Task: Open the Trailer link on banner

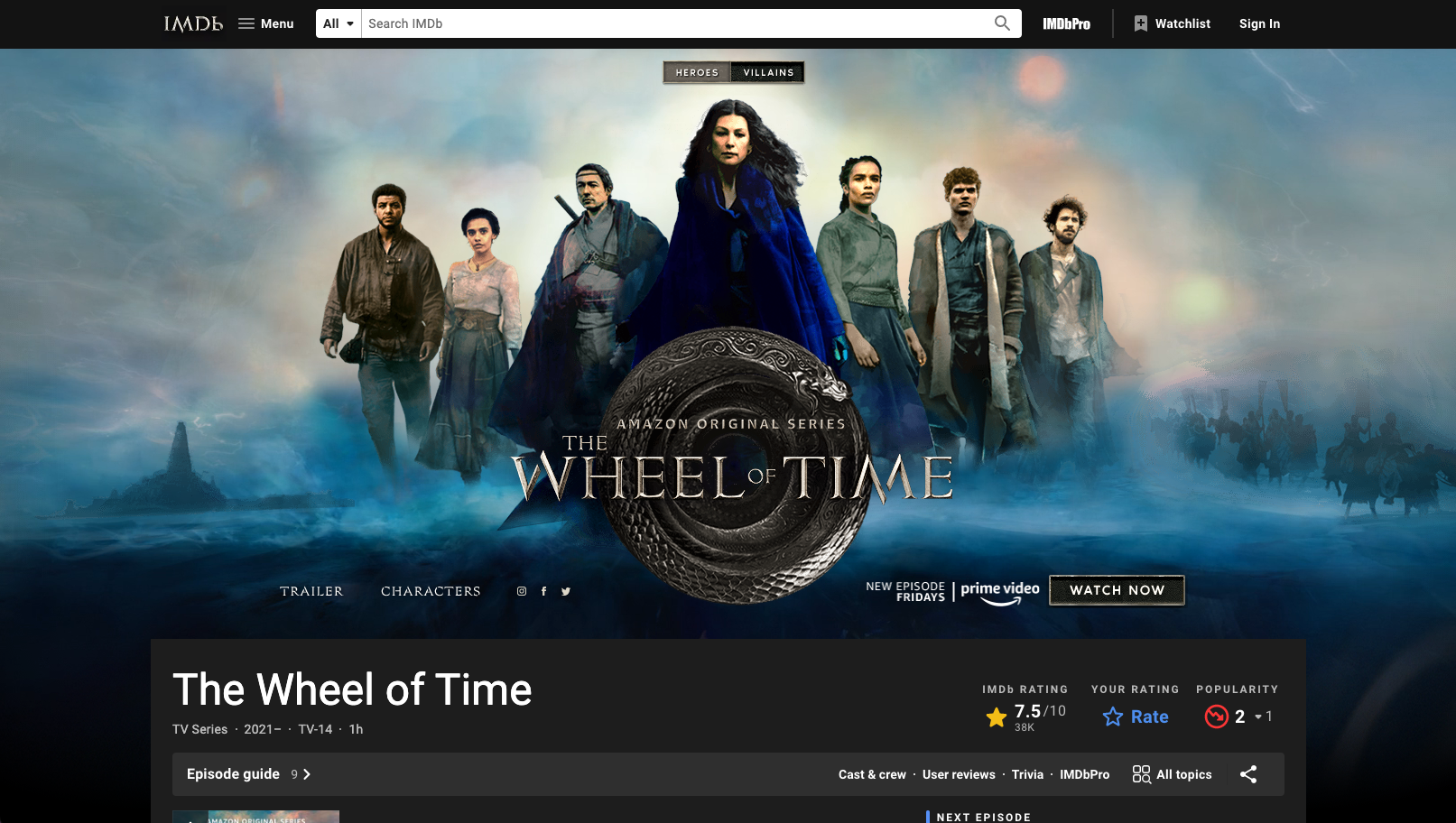Action: pyautogui.click(x=311, y=591)
